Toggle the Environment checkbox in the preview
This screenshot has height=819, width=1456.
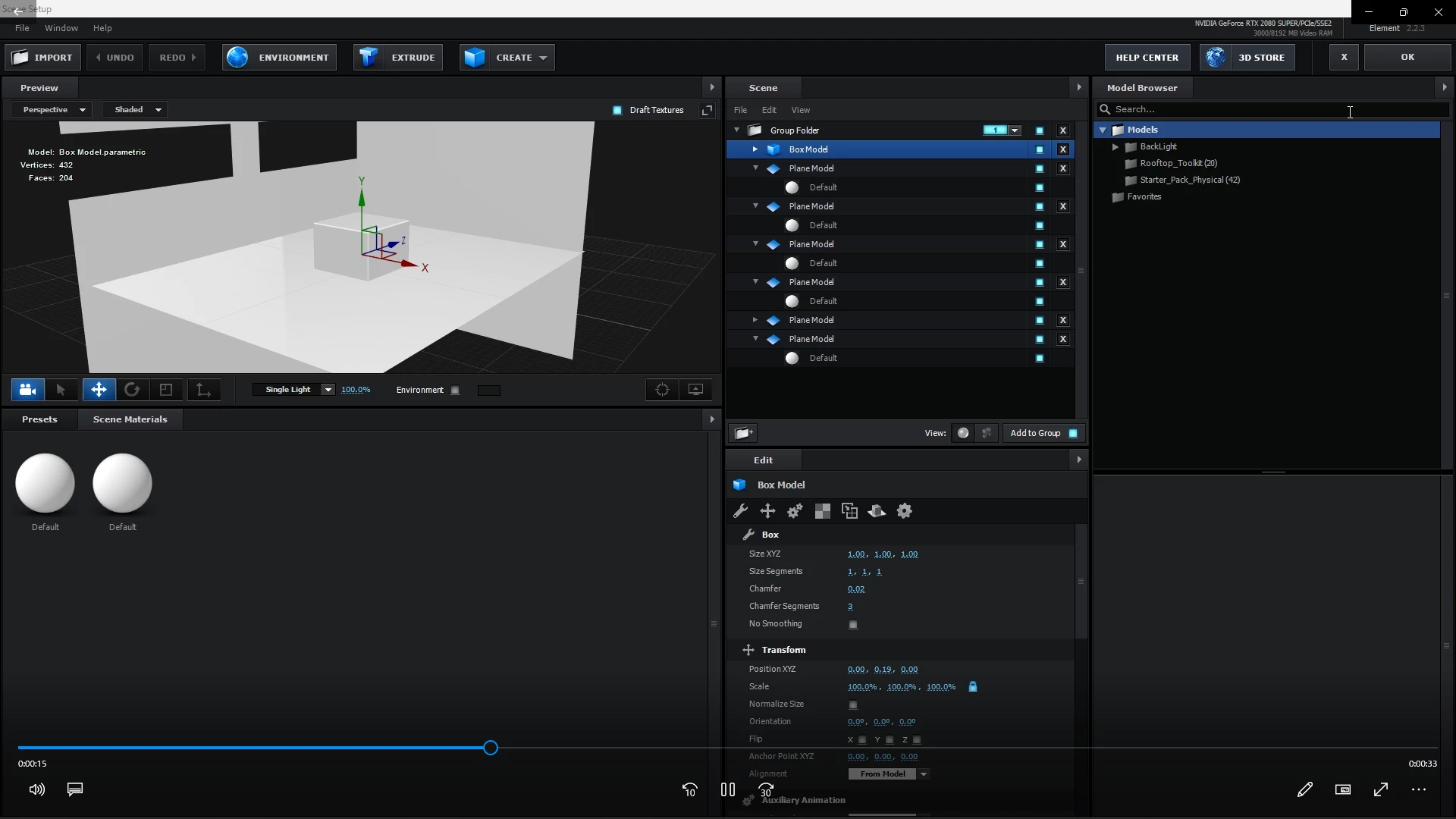[x=455, y=391]
